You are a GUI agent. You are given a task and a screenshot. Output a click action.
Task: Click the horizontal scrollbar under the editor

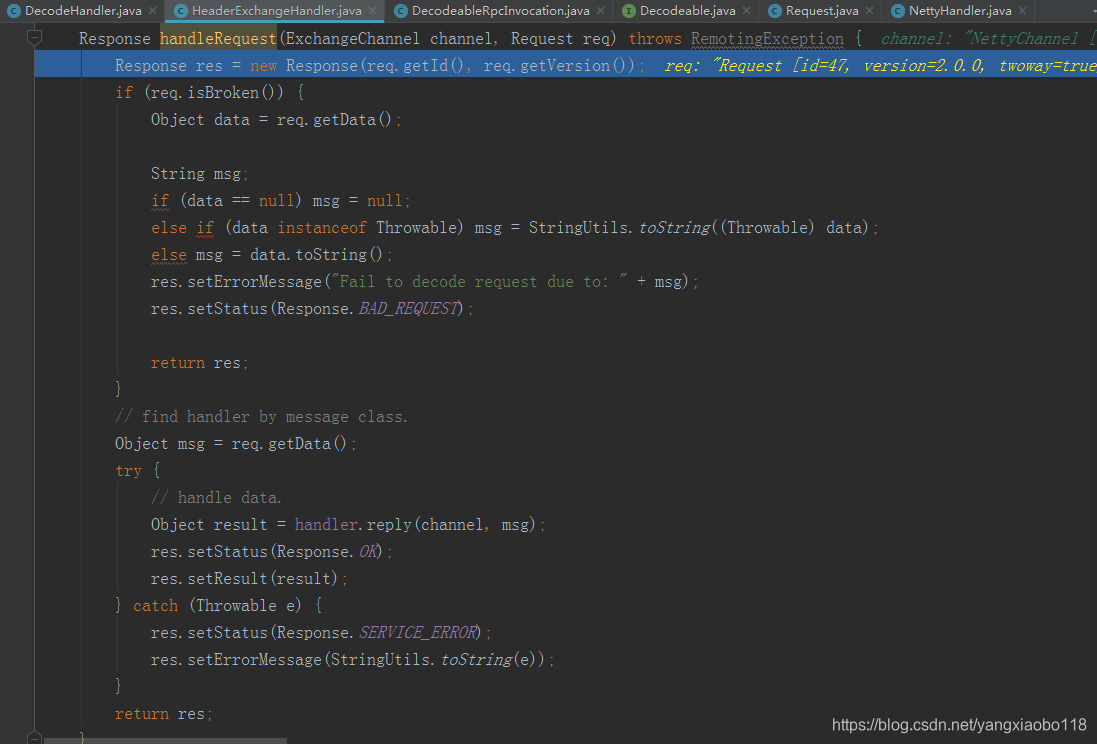tap(165, 741)
